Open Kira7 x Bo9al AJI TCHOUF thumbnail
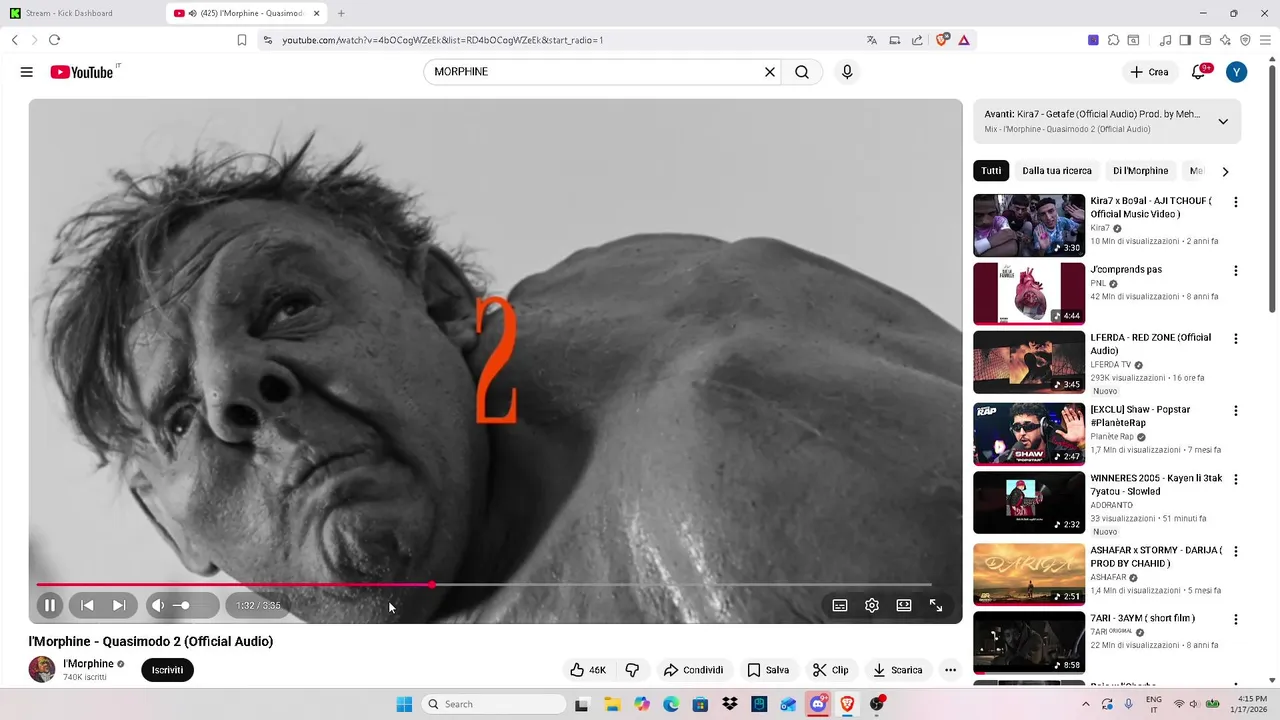The height and width of the screenshot is (720, 1280). (1029, 225)
